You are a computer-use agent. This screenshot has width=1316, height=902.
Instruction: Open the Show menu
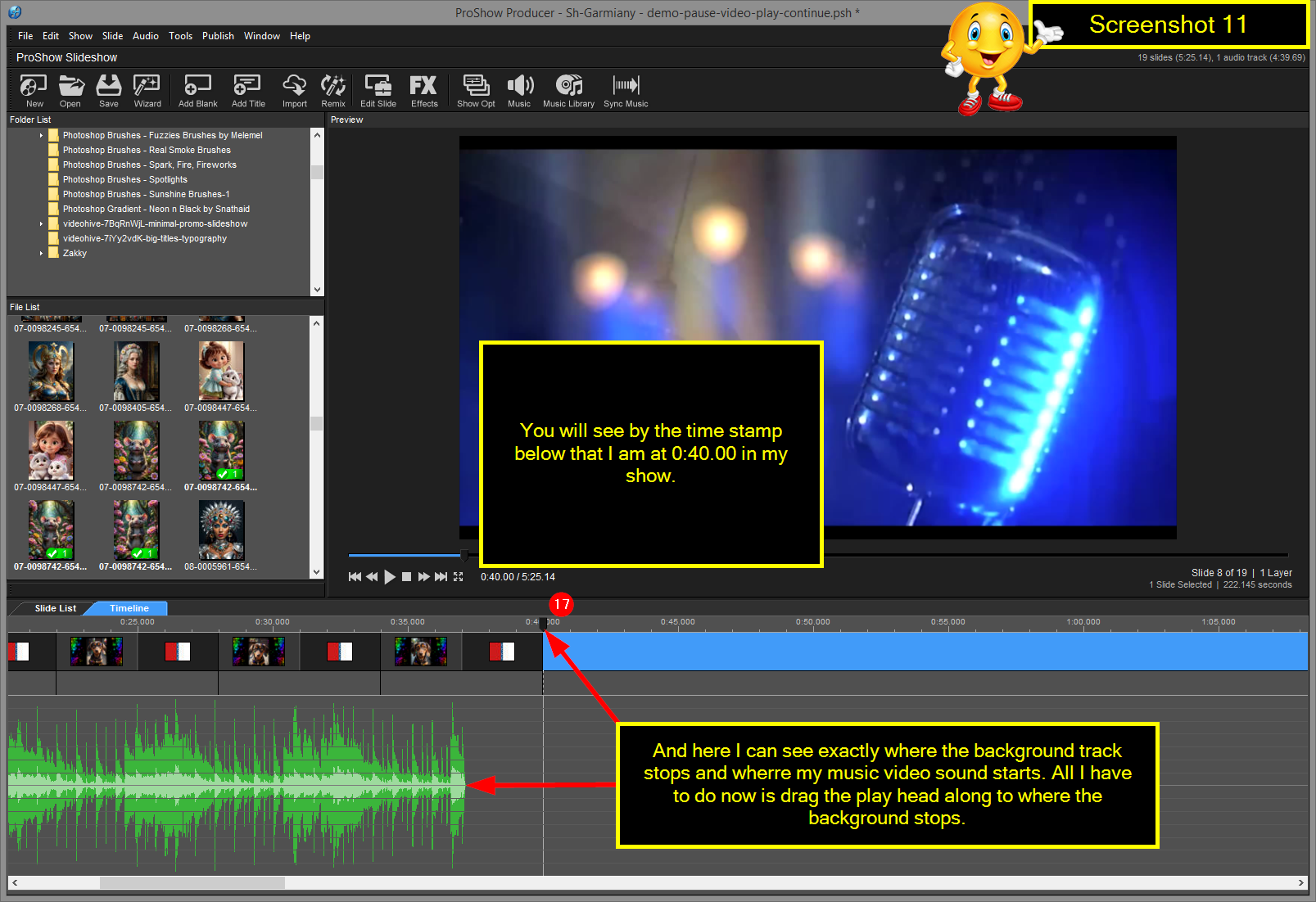[x=80, y=36]
